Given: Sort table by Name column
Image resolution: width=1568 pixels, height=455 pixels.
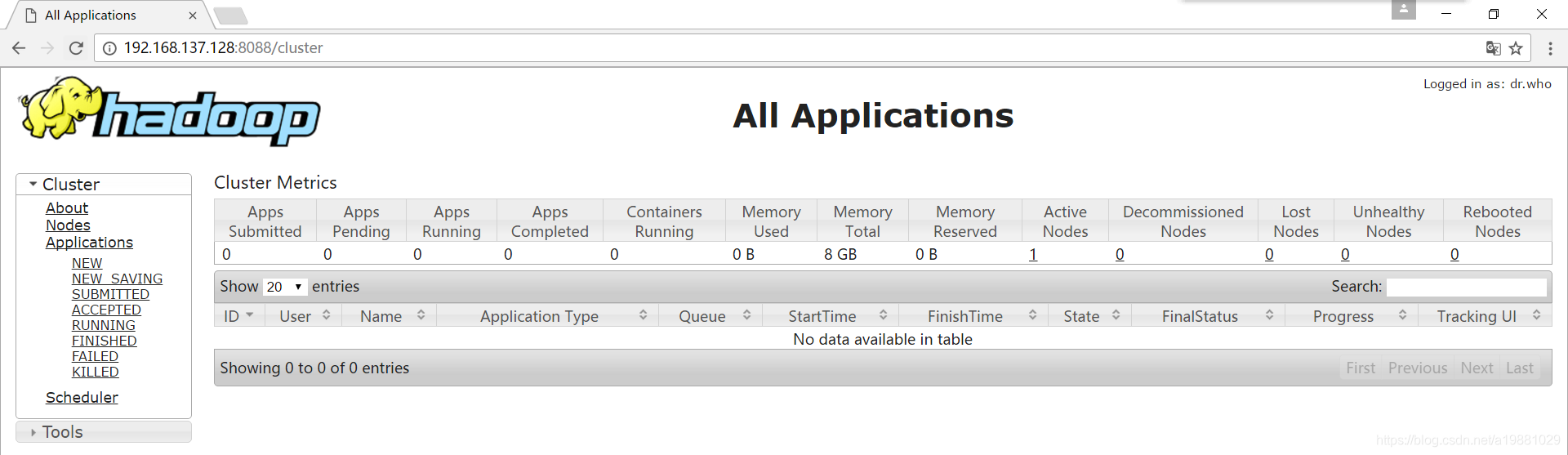Looking at the screenshot, I should [389, 316].
